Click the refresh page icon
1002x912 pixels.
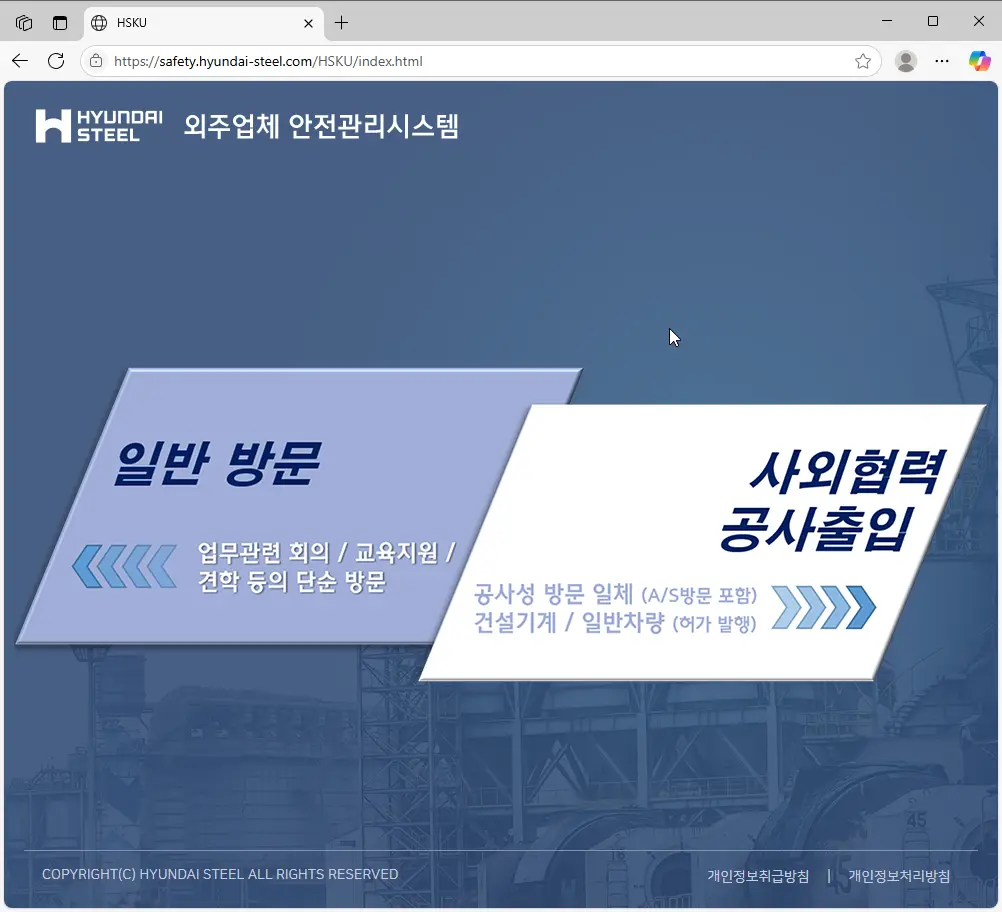(56, 61)
